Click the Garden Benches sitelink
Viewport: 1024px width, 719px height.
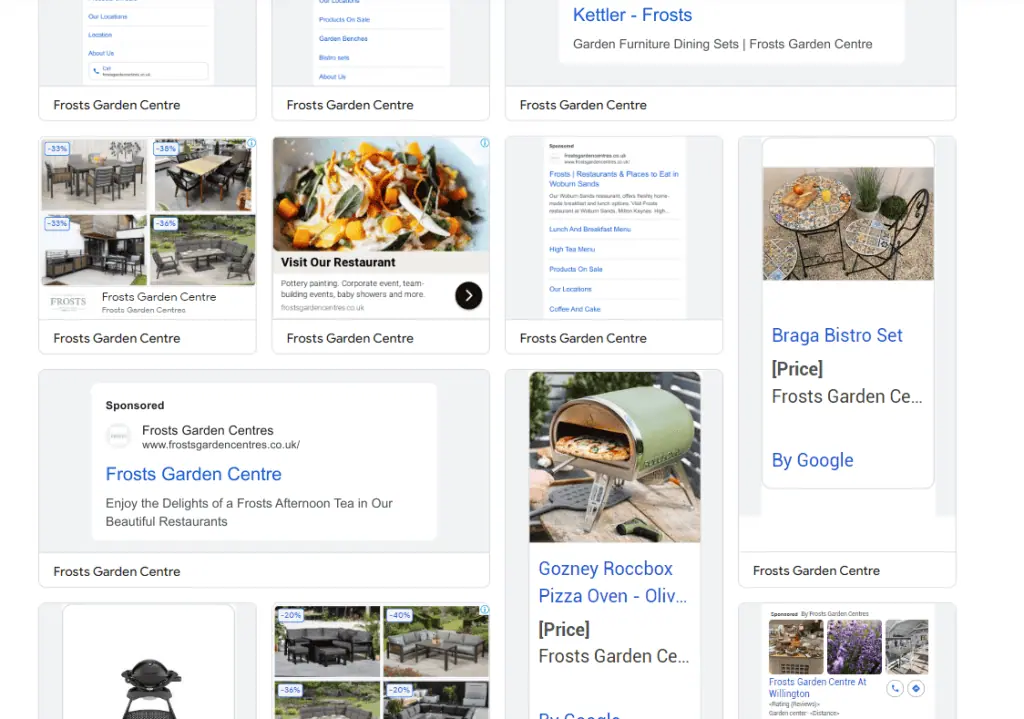tap(343, 39)
